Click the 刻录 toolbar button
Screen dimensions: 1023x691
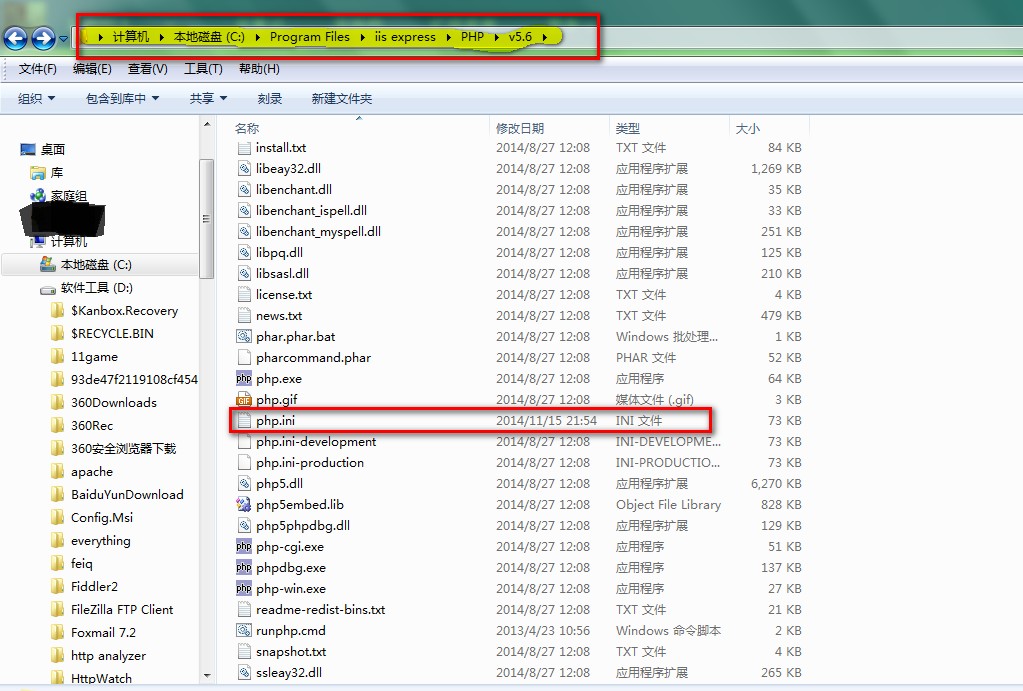point(270,98)
